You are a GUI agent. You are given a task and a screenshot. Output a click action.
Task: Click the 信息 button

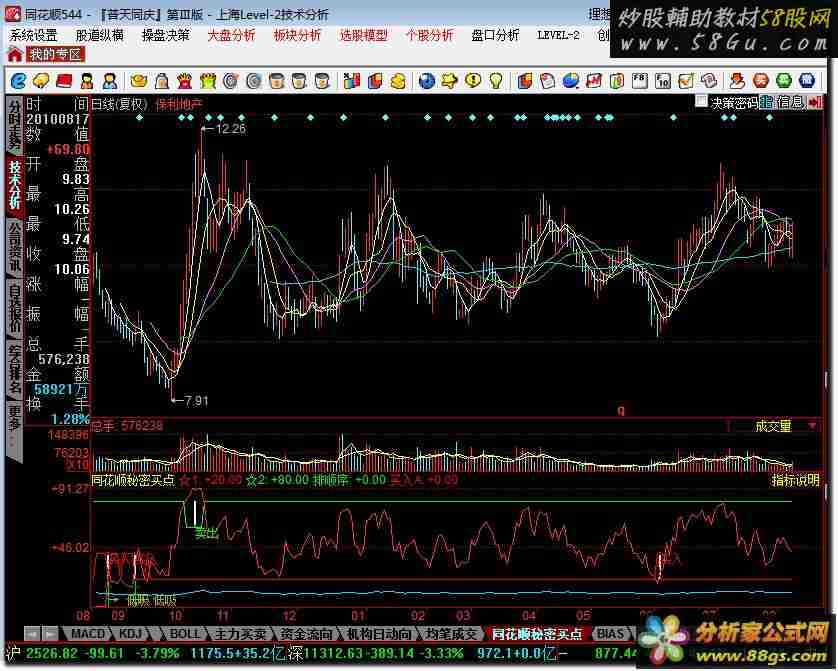point(790,102)
